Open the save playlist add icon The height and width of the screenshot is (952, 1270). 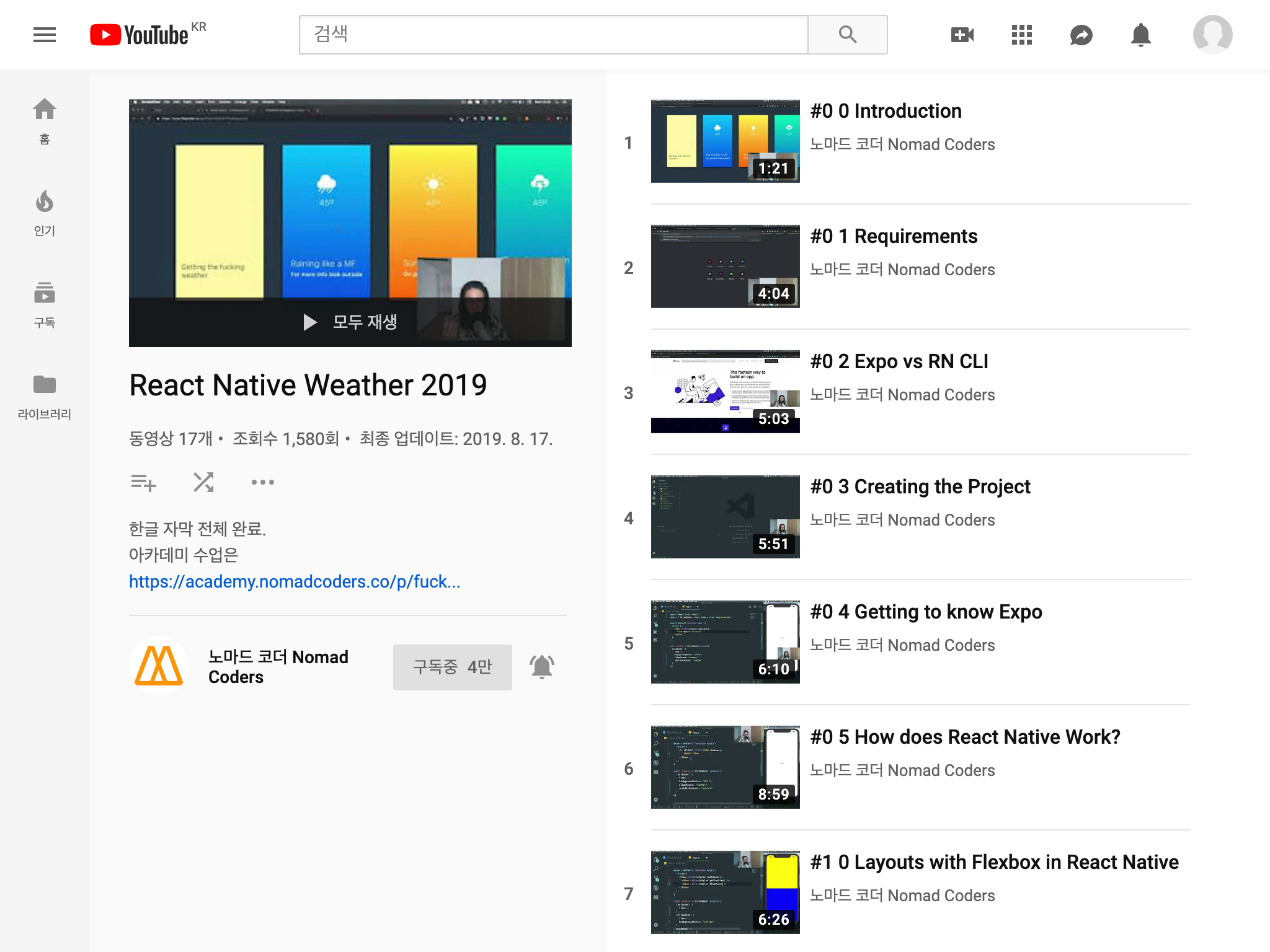click(x=143, y=482)
